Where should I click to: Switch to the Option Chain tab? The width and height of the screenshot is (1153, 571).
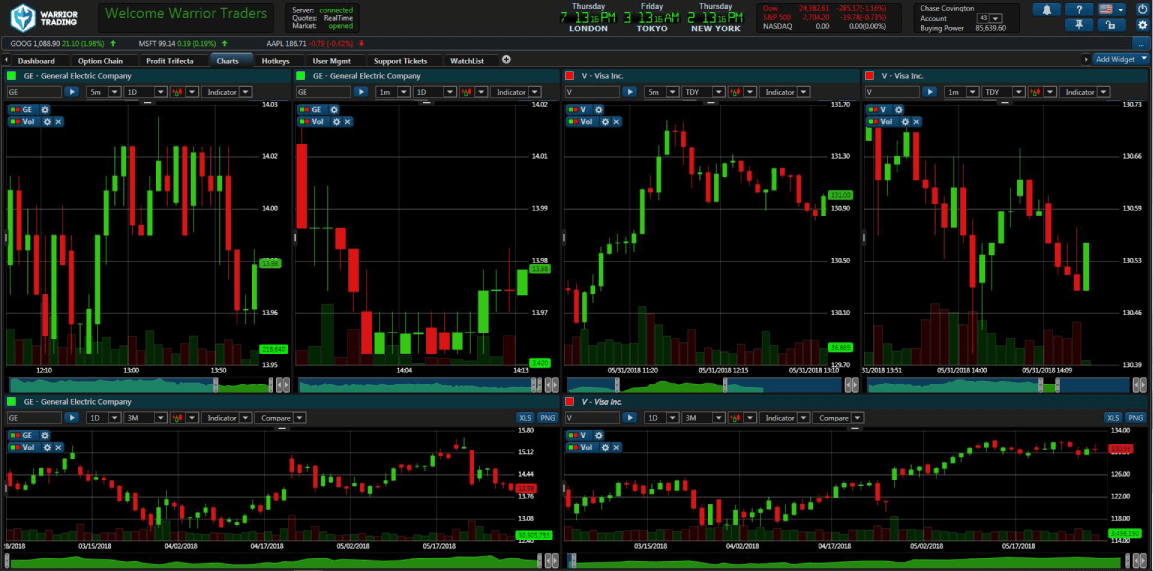tap(100, 61)
